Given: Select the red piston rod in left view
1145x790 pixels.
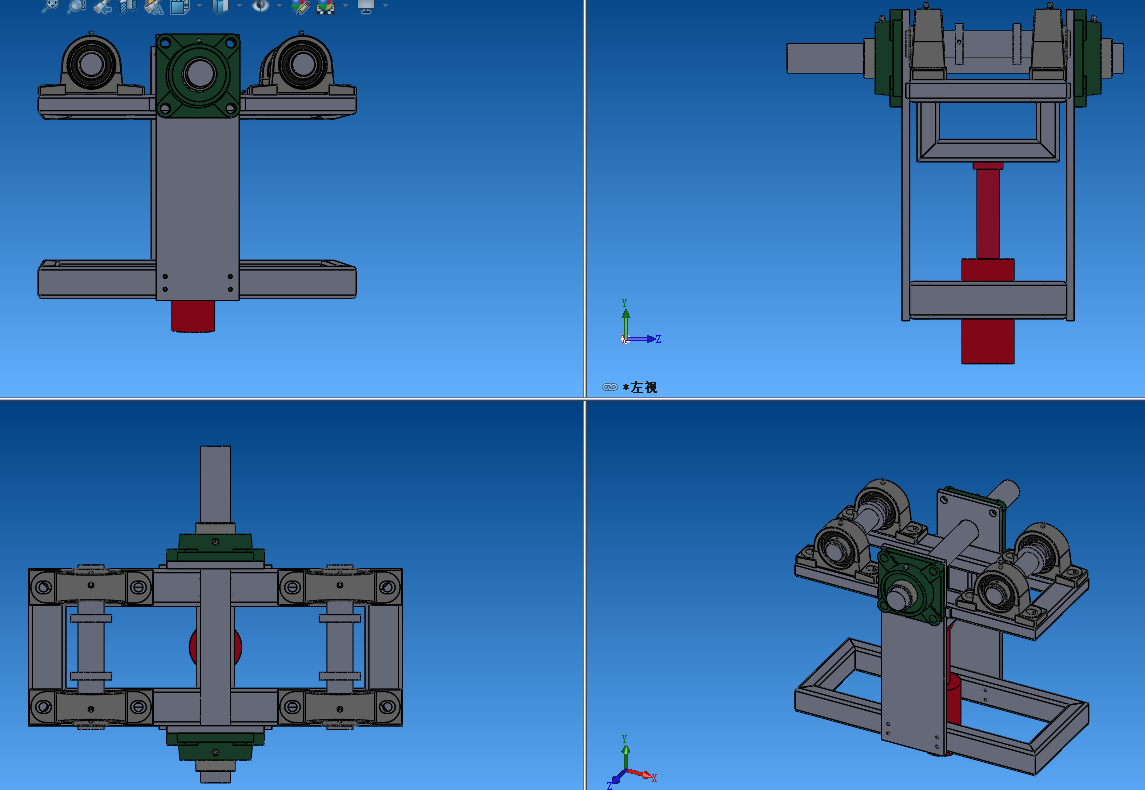Looking at the screenshot, I should [x=987, y=212].
